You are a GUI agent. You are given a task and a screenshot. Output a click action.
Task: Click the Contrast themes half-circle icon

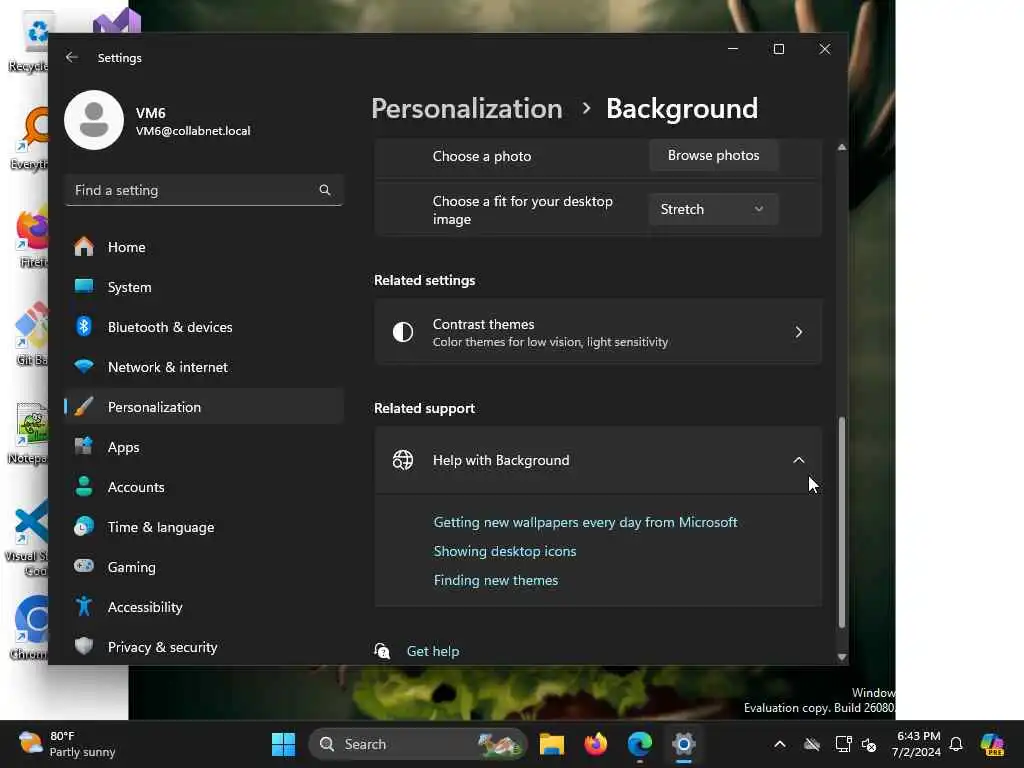[x=403, y=332]
